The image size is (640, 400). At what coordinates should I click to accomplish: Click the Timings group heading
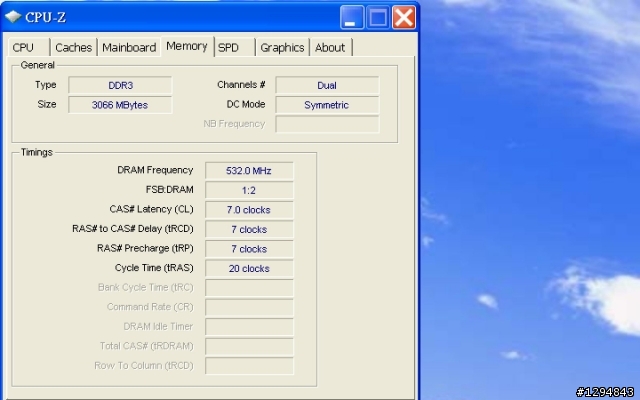point(37,152)
